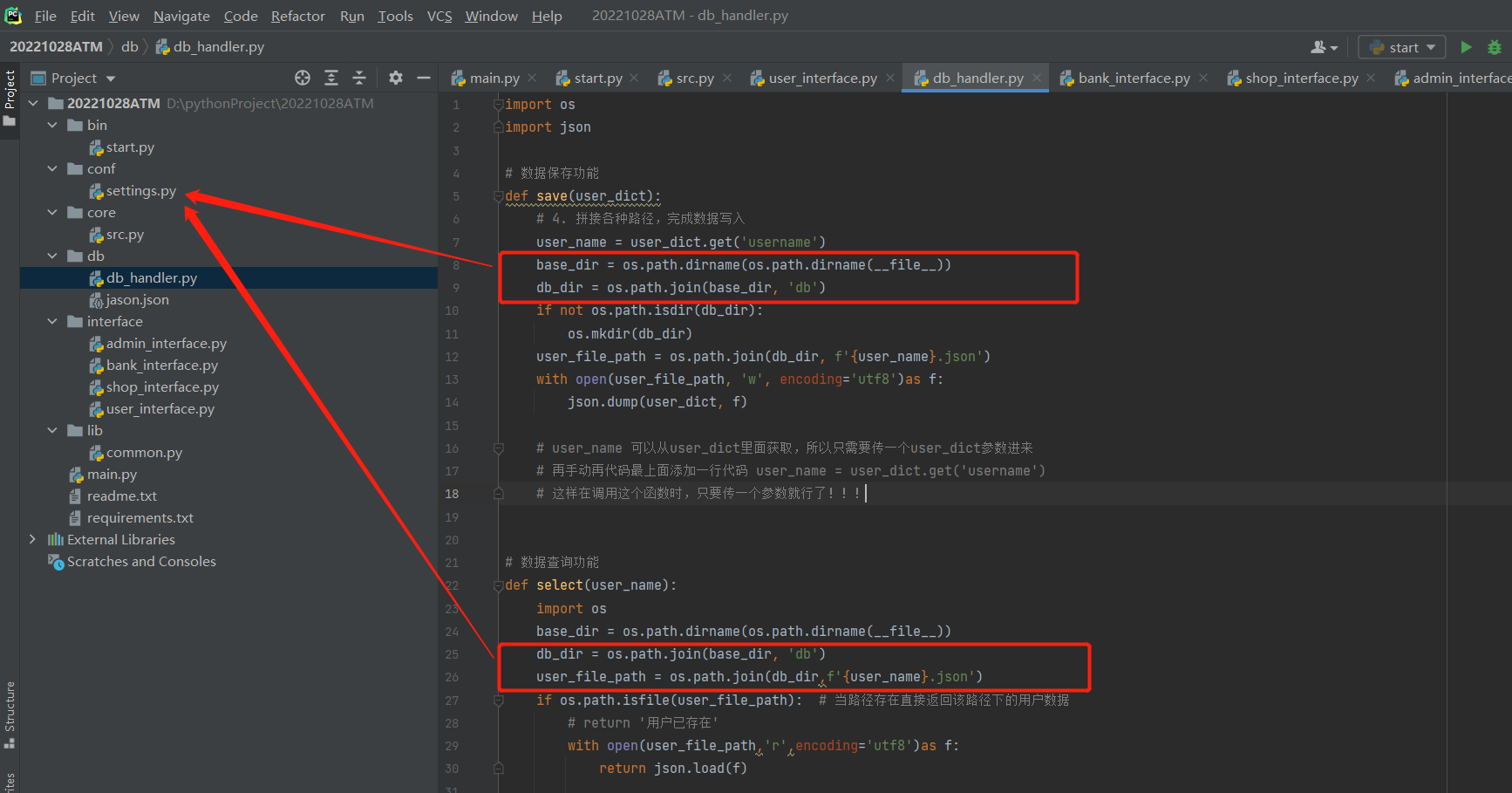The image size is (1512, 793).
Task: Click the Run start configuration play button
Action: tap(1466, 47)
